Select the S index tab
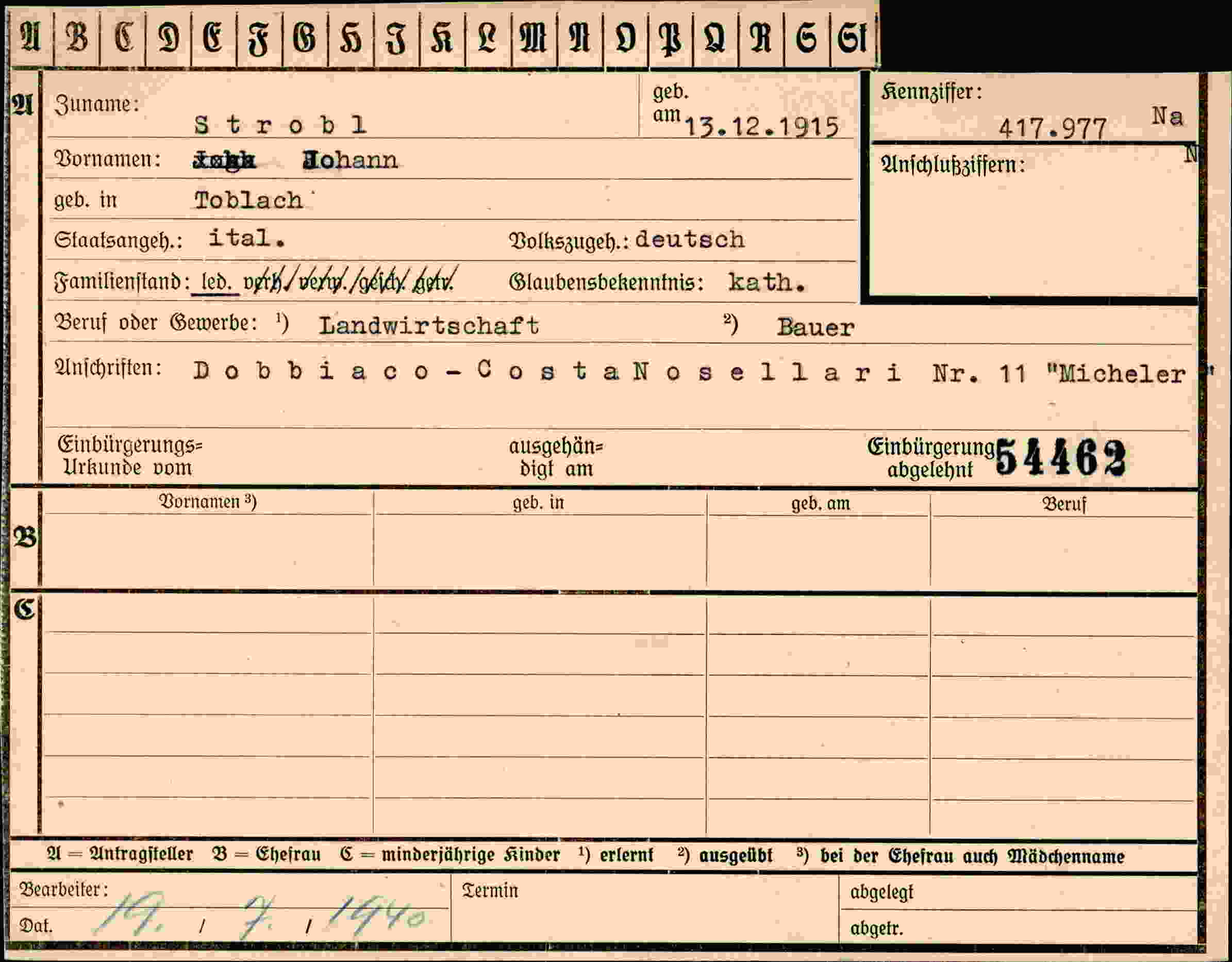 tap(807, 38)
